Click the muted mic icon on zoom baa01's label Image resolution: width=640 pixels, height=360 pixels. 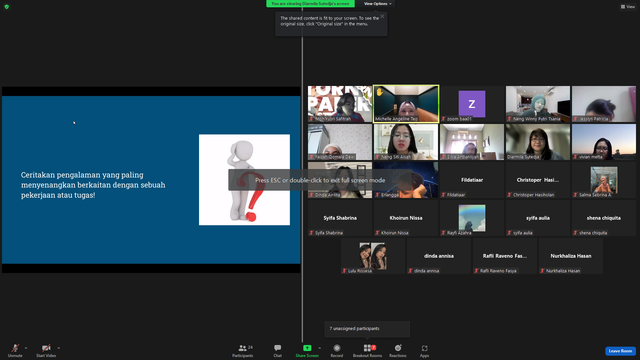pyautogui.click(x=443, y=119)
